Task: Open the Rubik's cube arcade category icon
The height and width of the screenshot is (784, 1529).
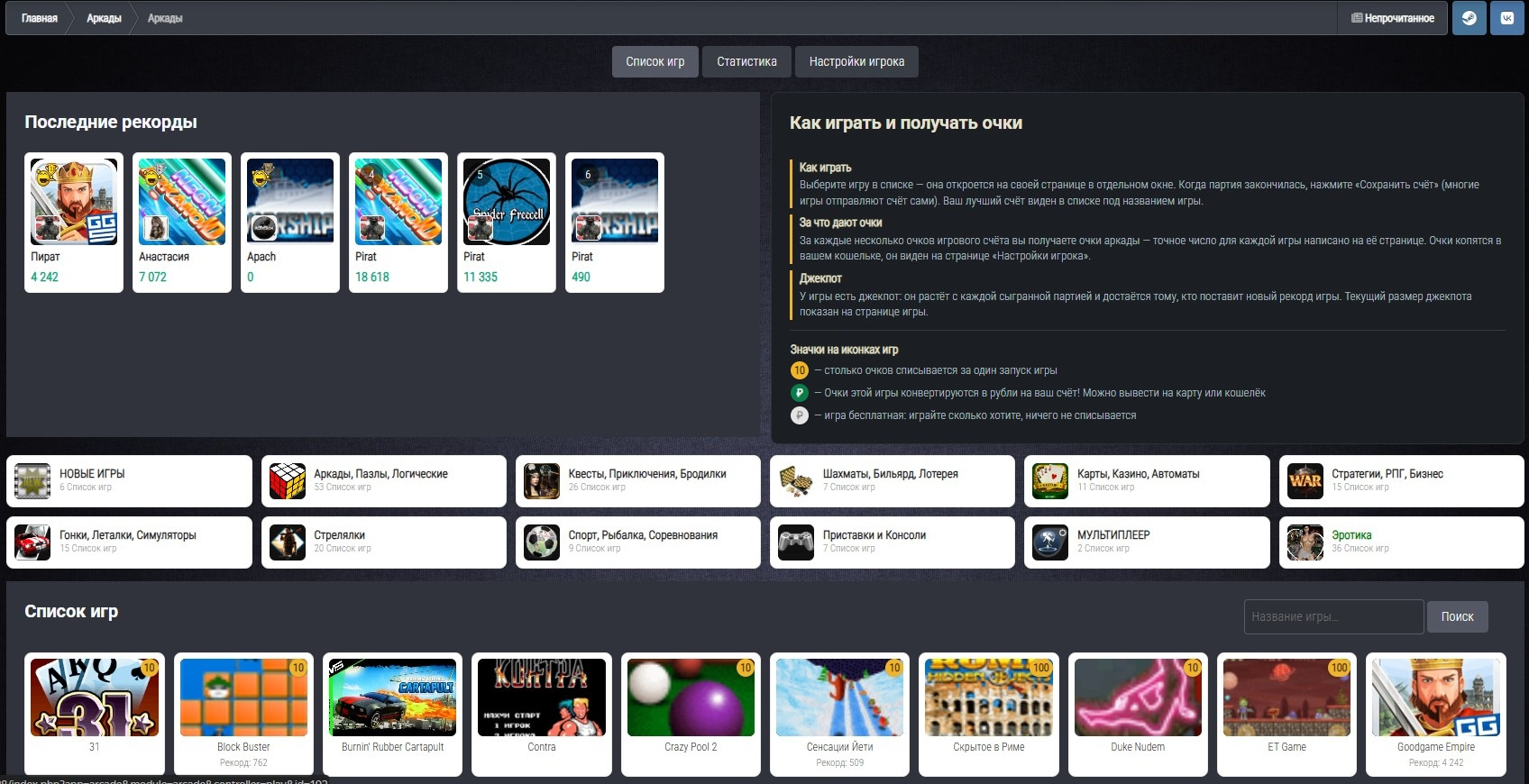Action: 288,481
